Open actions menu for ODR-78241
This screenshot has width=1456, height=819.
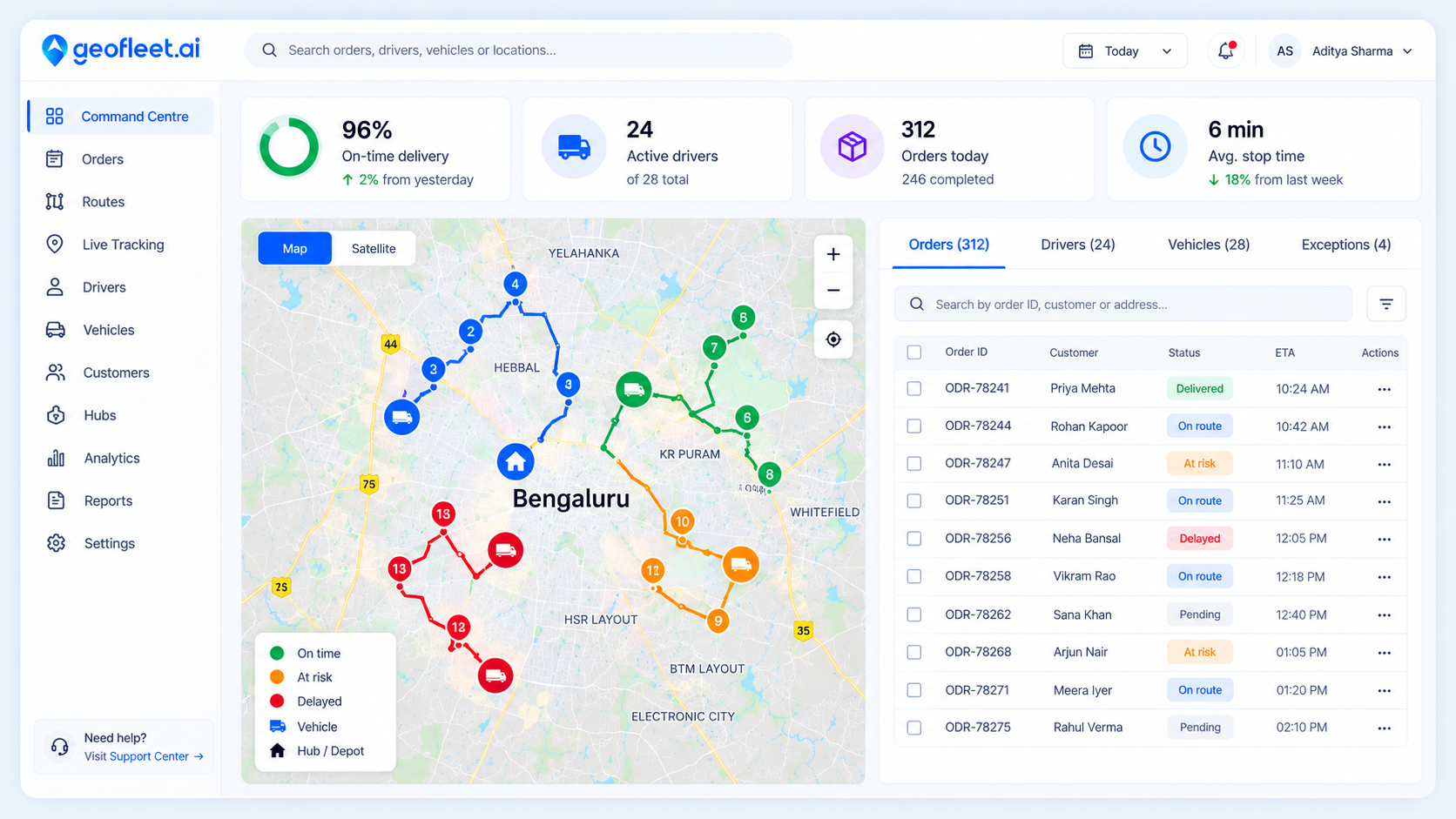1384,389
